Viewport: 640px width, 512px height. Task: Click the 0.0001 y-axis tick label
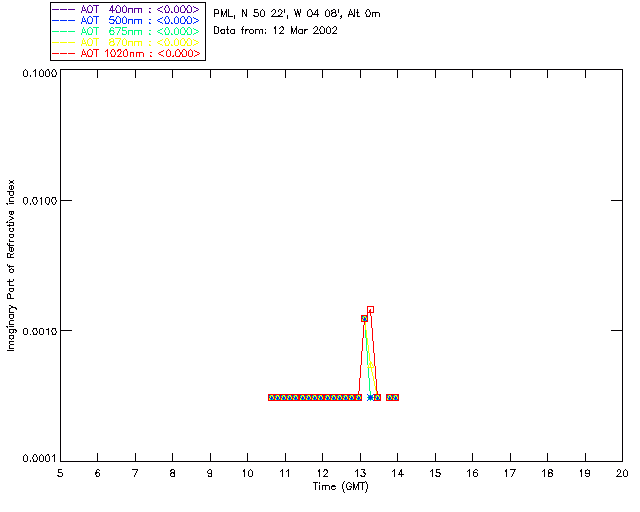point(39,459)
